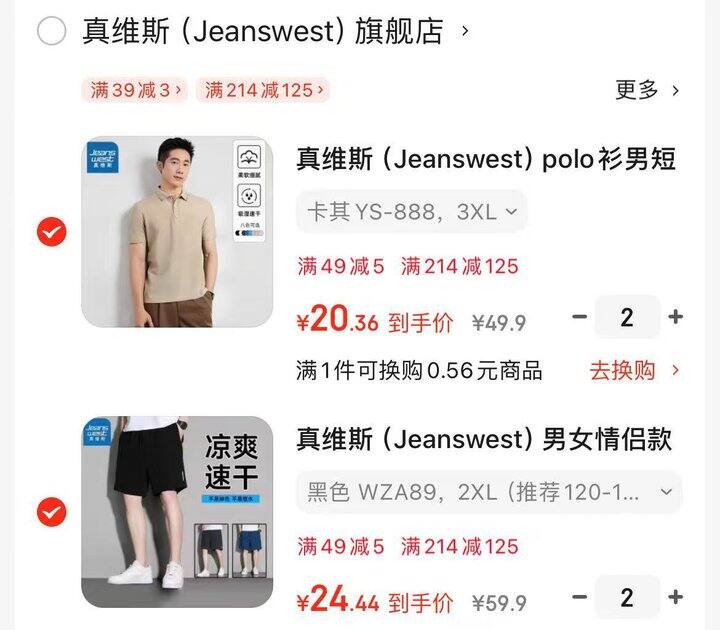Open black shorts product thumbnail
The height and width of the screenshot is (630, 720).
(x=177, y=512)
